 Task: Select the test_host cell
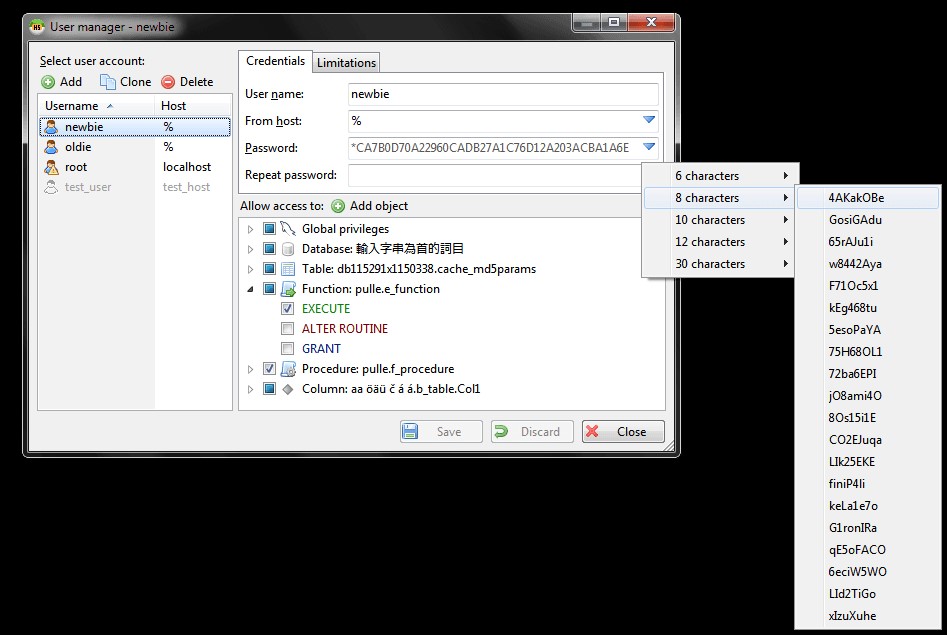coord(187,187)
